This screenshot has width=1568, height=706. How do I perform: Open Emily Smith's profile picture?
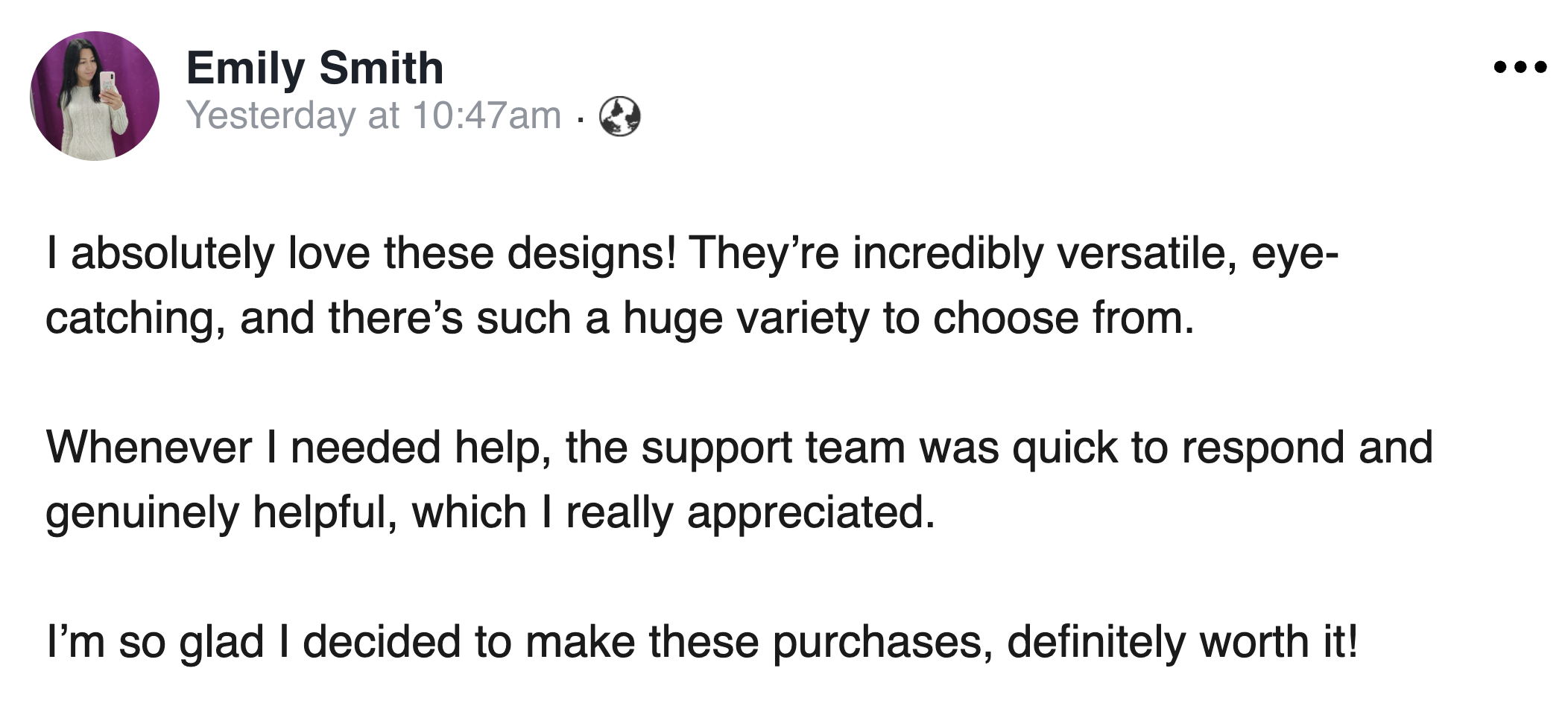95,96
